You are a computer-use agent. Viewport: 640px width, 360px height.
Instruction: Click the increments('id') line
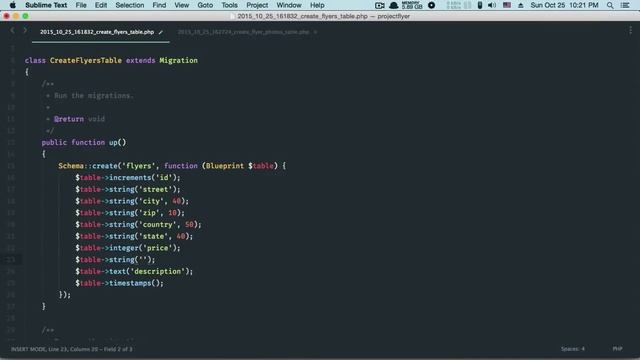(128, 178)
